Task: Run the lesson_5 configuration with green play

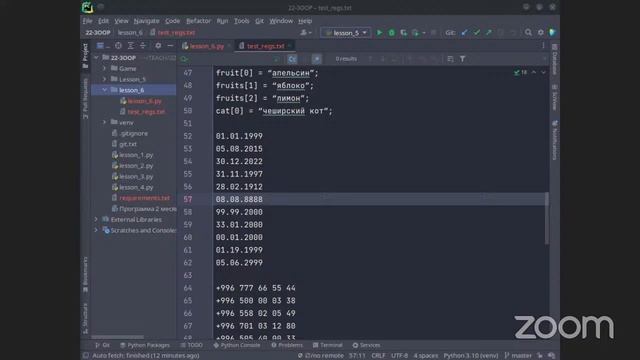Action: tap(379, 33)
